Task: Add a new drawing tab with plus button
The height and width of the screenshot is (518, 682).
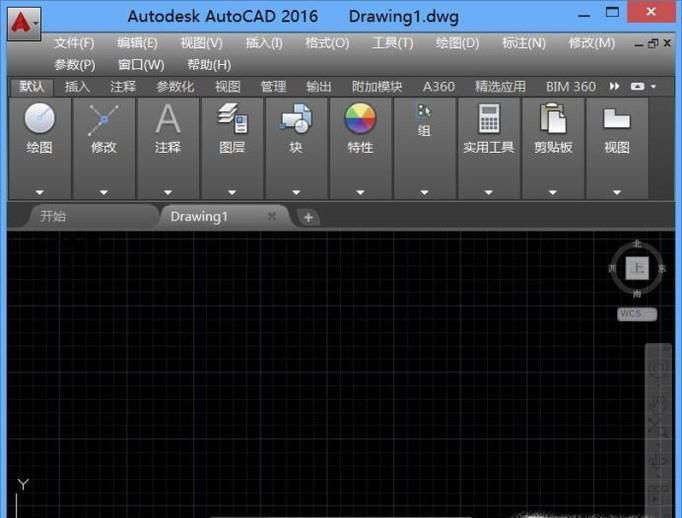Action: click(308, 217)
